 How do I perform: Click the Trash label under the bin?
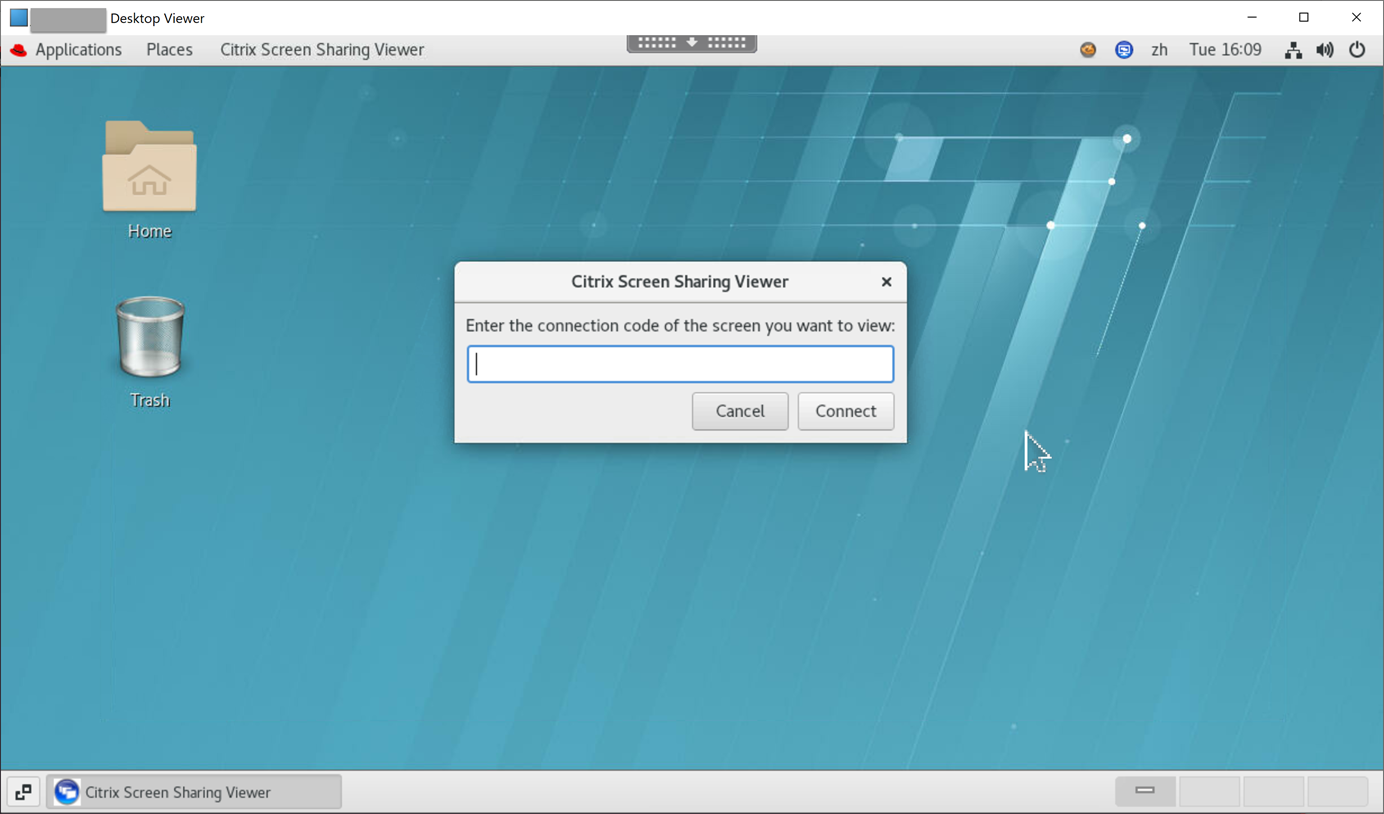click(x=150, y=400)
